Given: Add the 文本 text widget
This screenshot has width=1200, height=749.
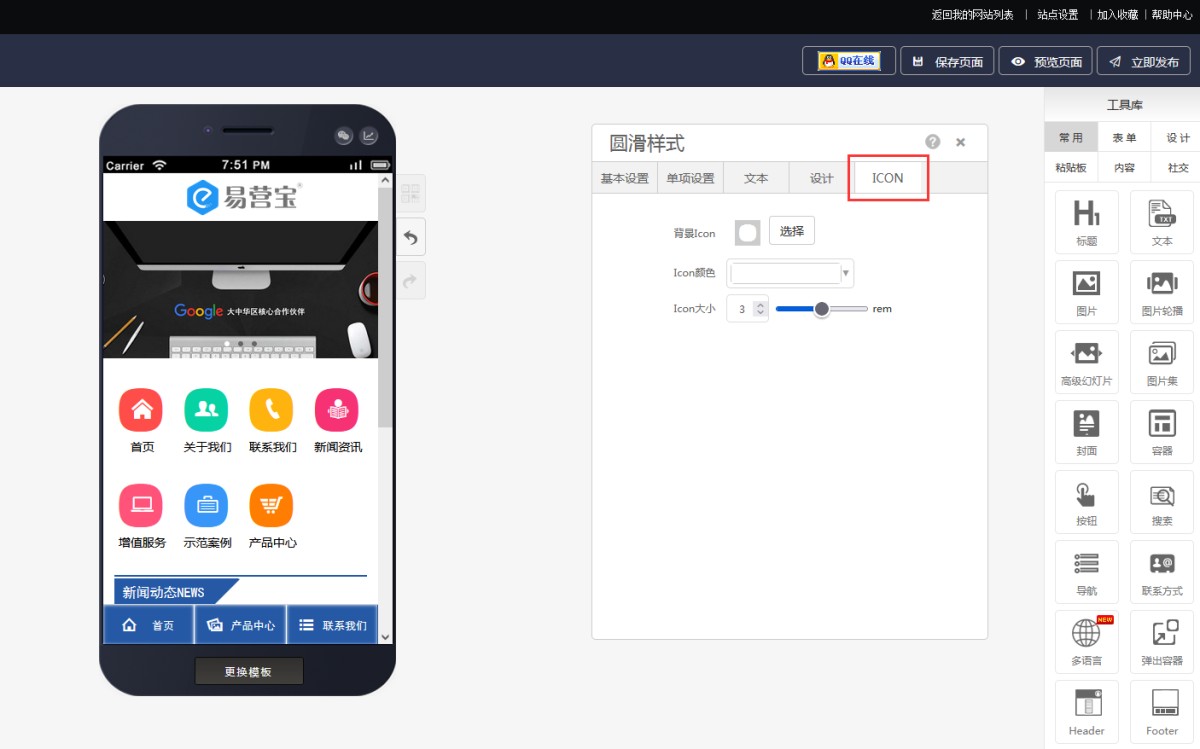Looking at the screenshot, I should tap(1162, 222).
